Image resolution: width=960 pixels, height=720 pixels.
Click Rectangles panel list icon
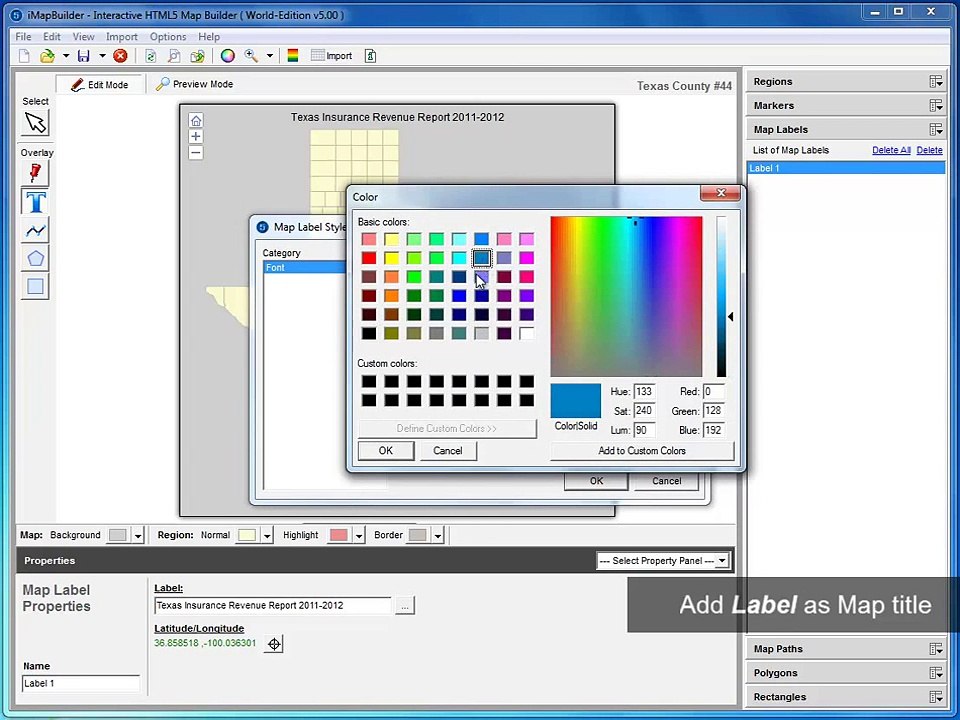coord(936,697)
